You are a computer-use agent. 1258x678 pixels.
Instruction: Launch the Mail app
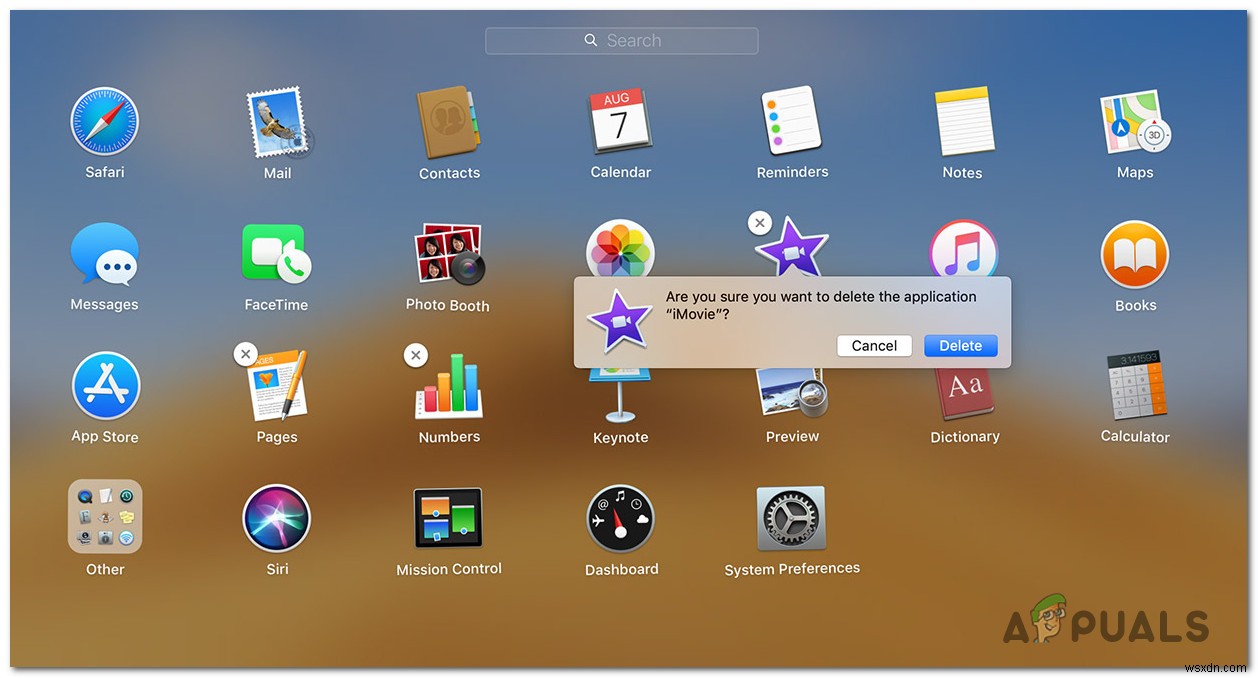278,122
